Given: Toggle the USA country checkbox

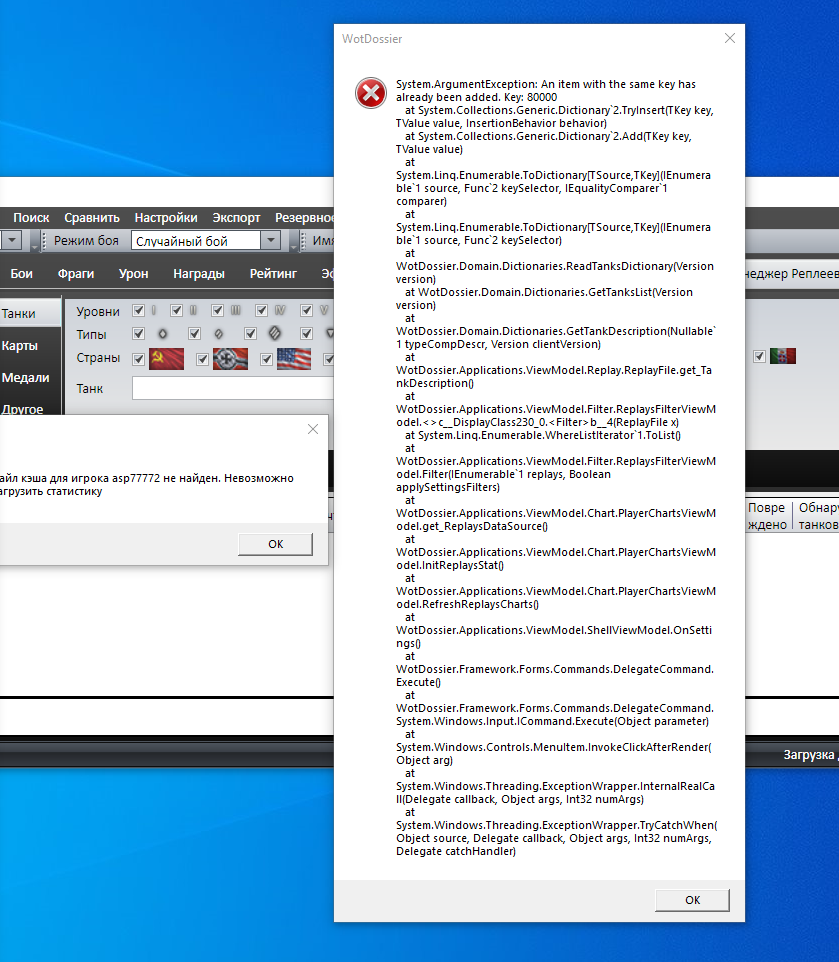Looking at the screenshot, I should click(x=266, y=359).
